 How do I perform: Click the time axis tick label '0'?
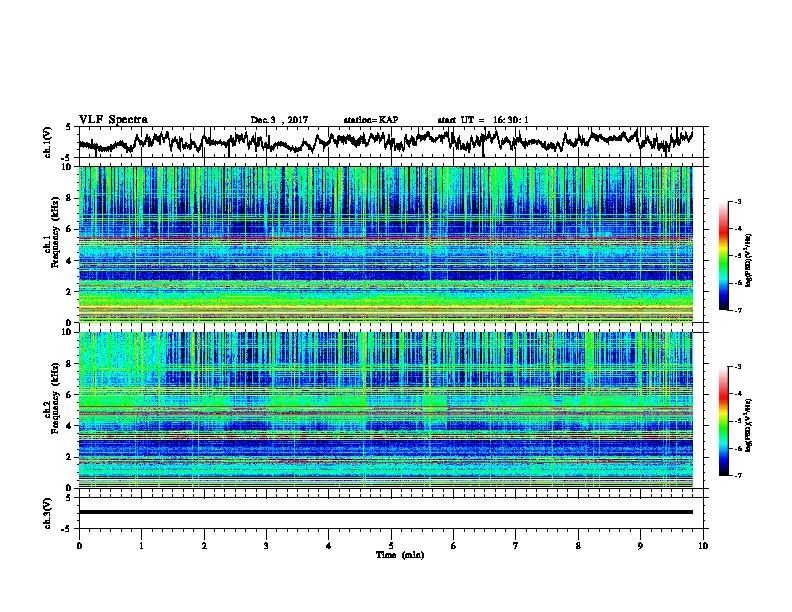pos(79,546)
